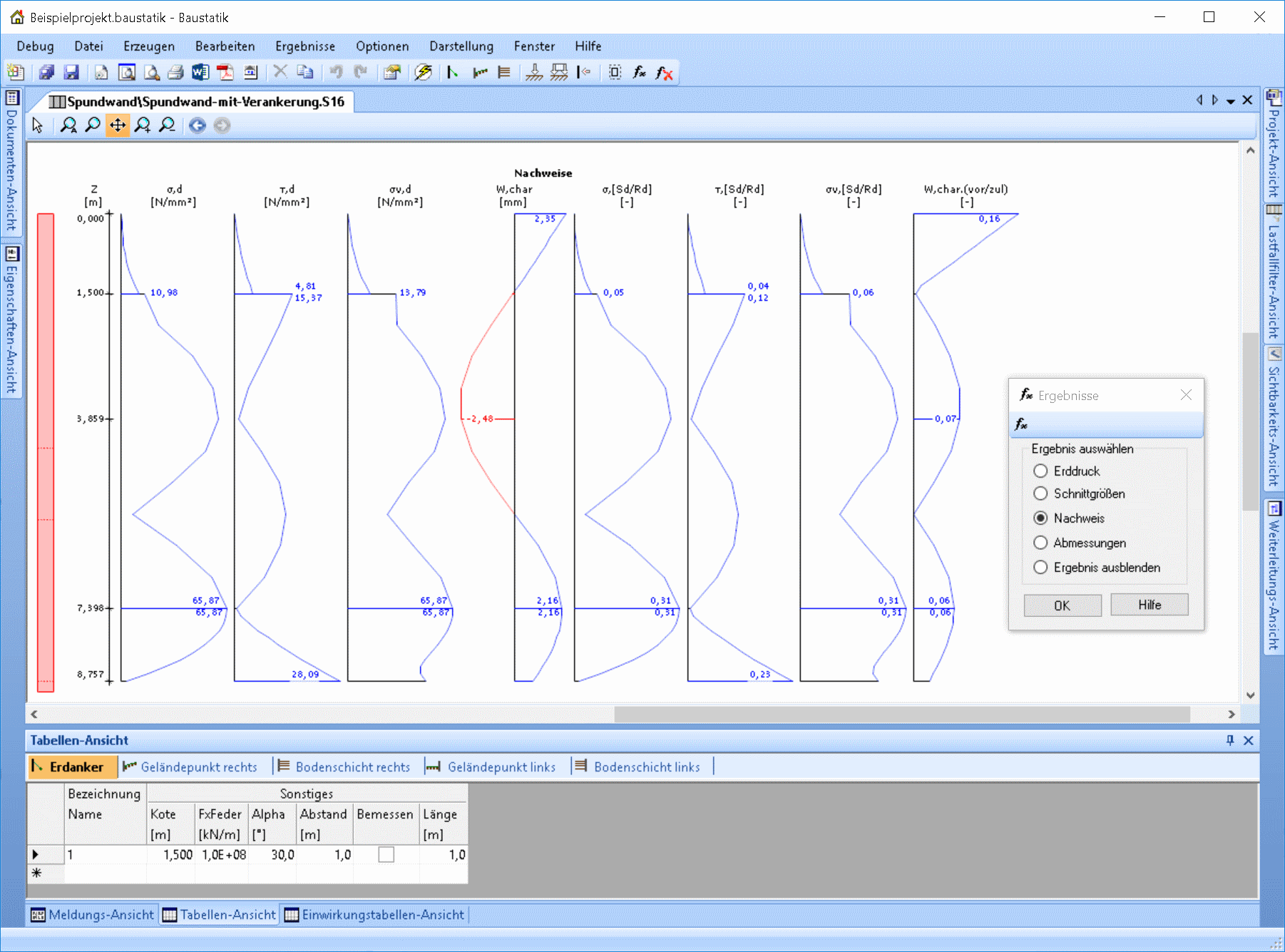This screenshot has width=1285, height=952.
Task: Click the save all icon
Action: [47, 72]
